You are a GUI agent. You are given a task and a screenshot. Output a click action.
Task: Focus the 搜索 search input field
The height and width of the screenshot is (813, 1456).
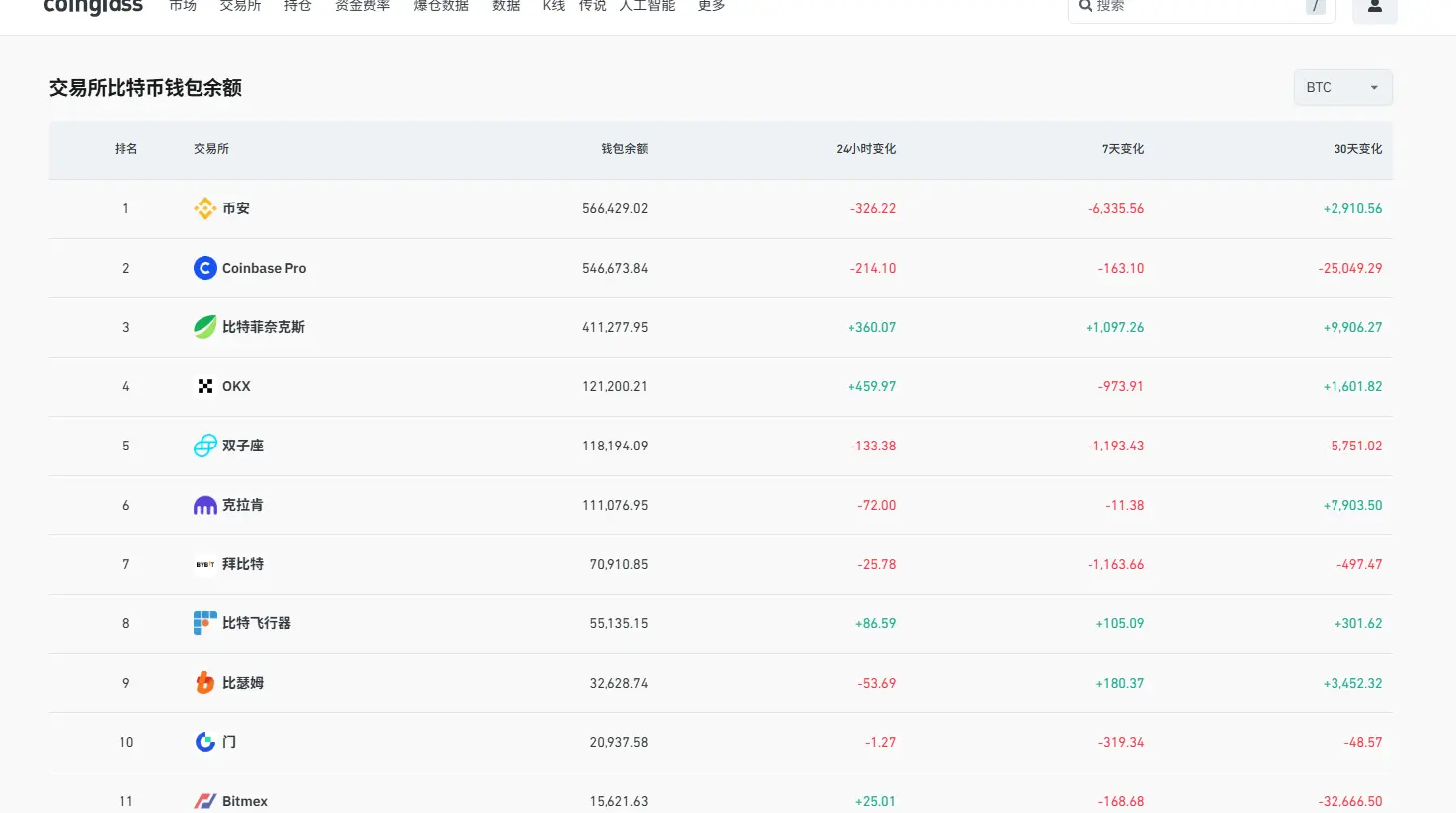1201,6
